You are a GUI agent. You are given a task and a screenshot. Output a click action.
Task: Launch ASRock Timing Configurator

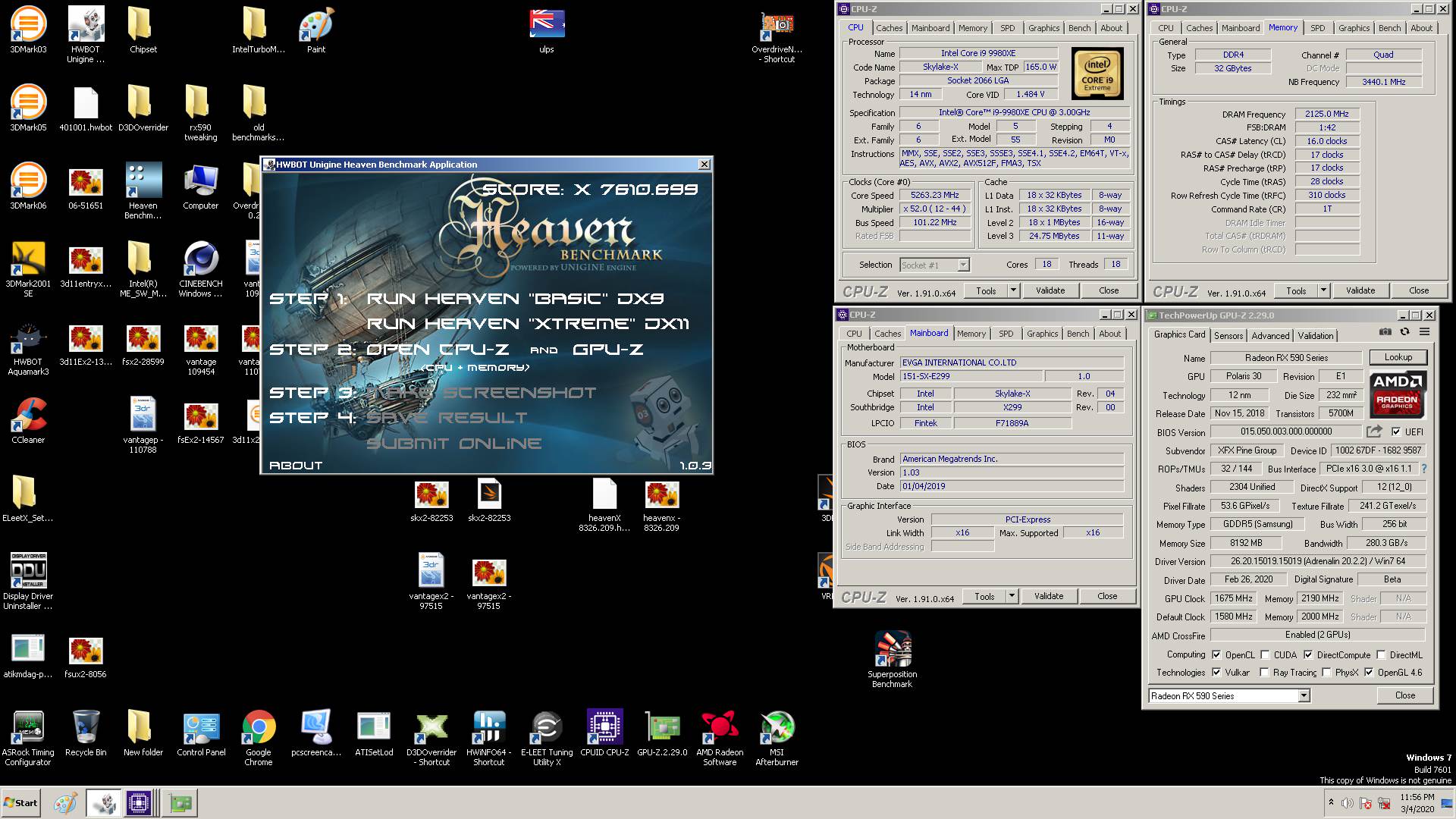pyautogui.click(x=28, y=737)
